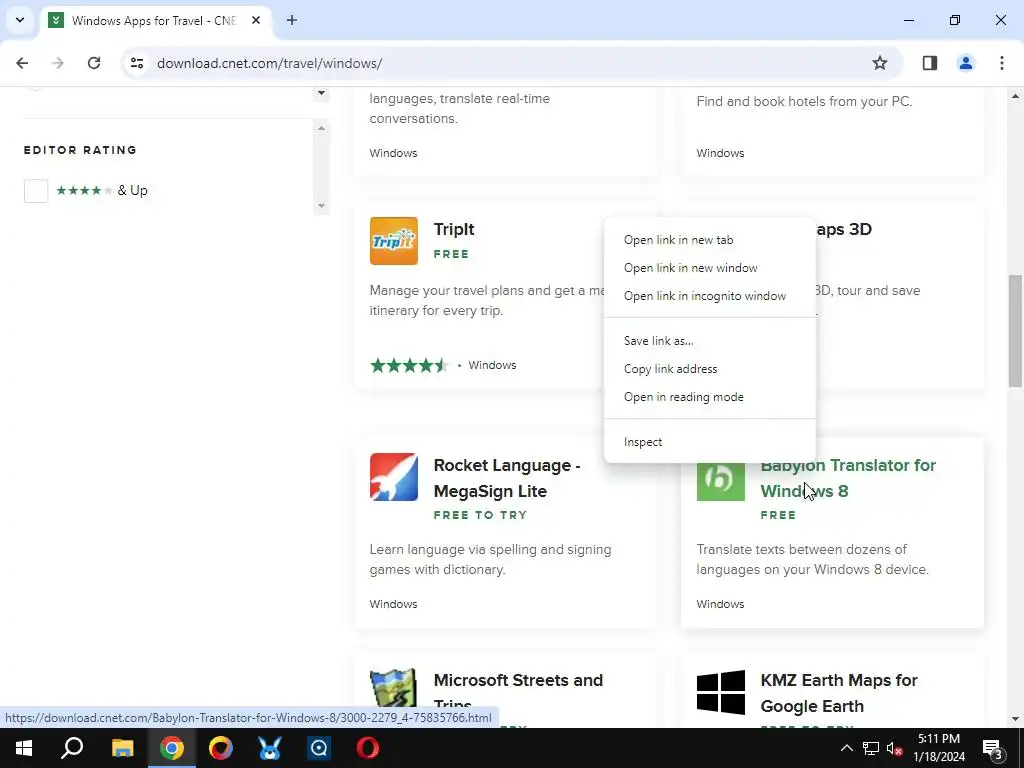
Task: Click the Microsoft Streets and Trips icon
Action: coord(394,688)
